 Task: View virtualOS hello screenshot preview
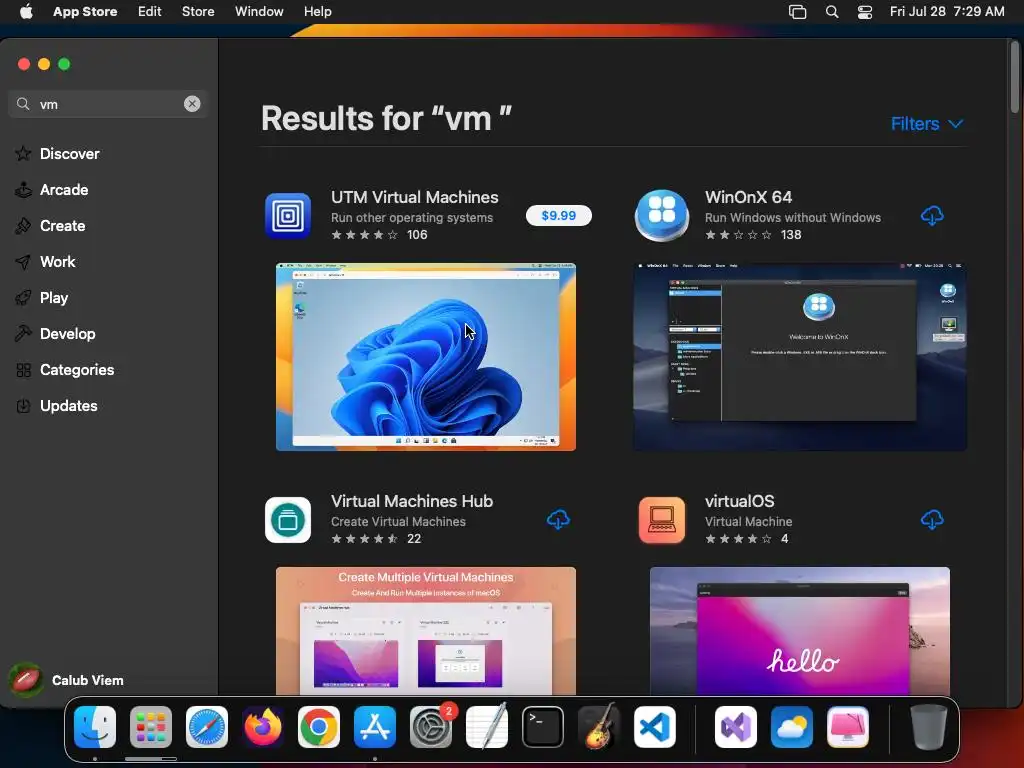pyautogui.click(x=800, y=631)
